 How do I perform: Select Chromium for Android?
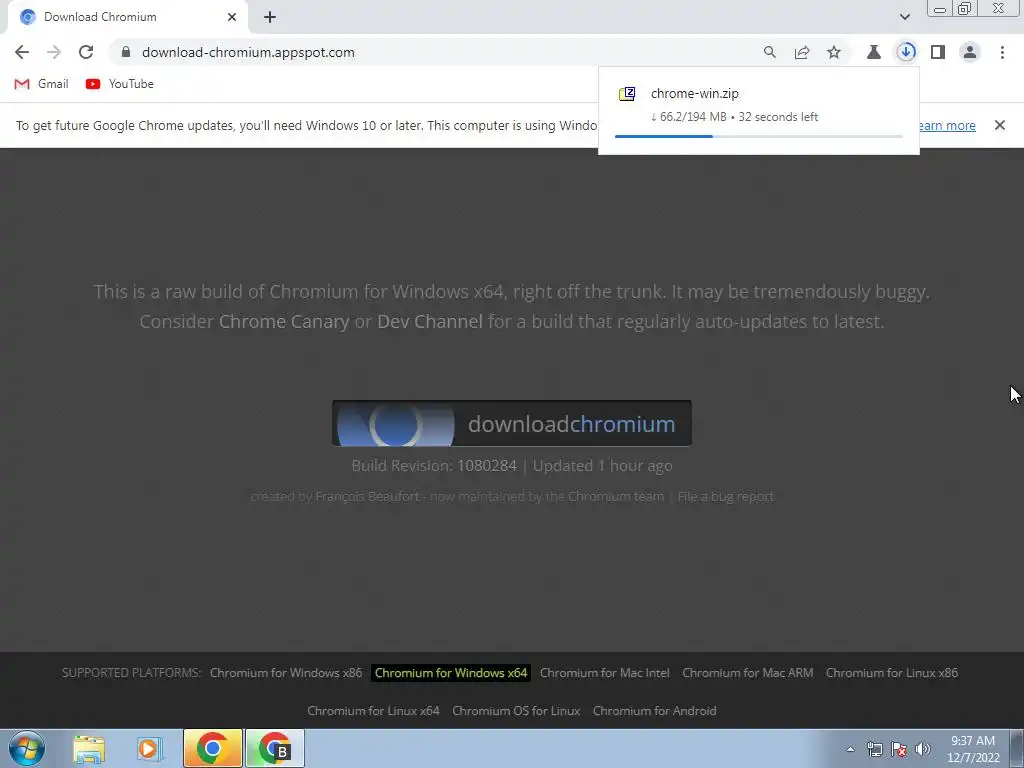[x=654, y=711]
